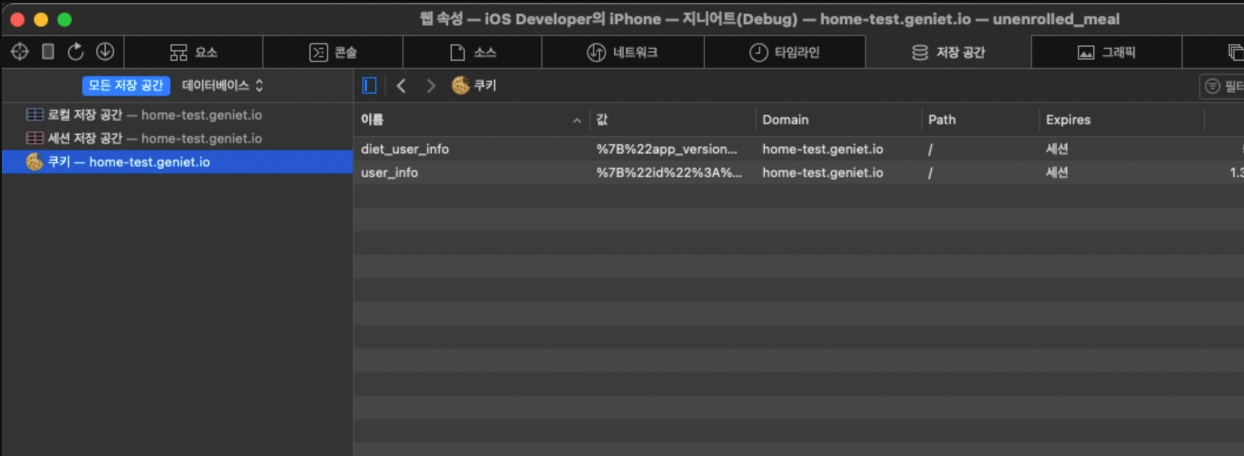Click the filter field above the table

(x=1223, y=87)
